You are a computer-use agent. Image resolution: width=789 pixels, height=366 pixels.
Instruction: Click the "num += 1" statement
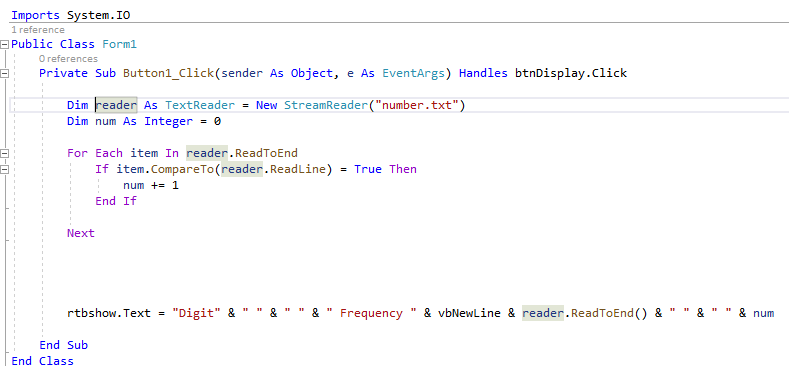tap(151, 185)
